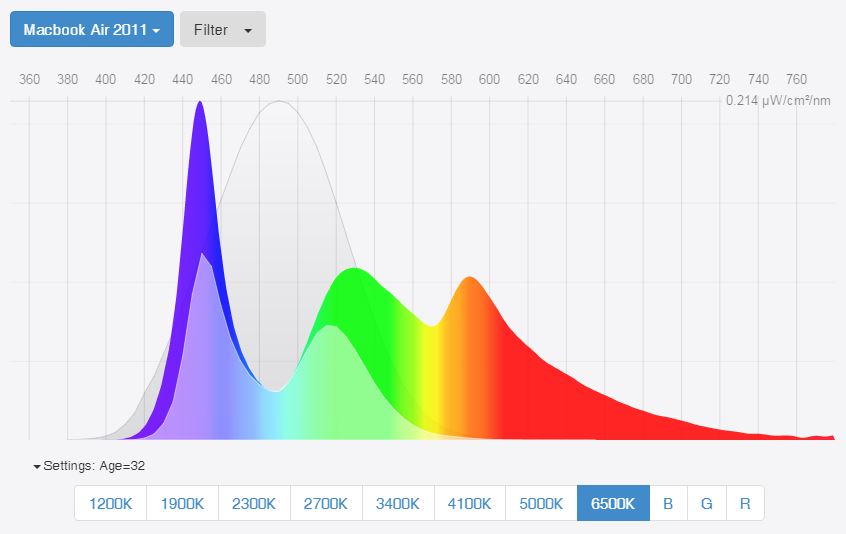Show the green channel with G button
846x534 pixels.
706,503
